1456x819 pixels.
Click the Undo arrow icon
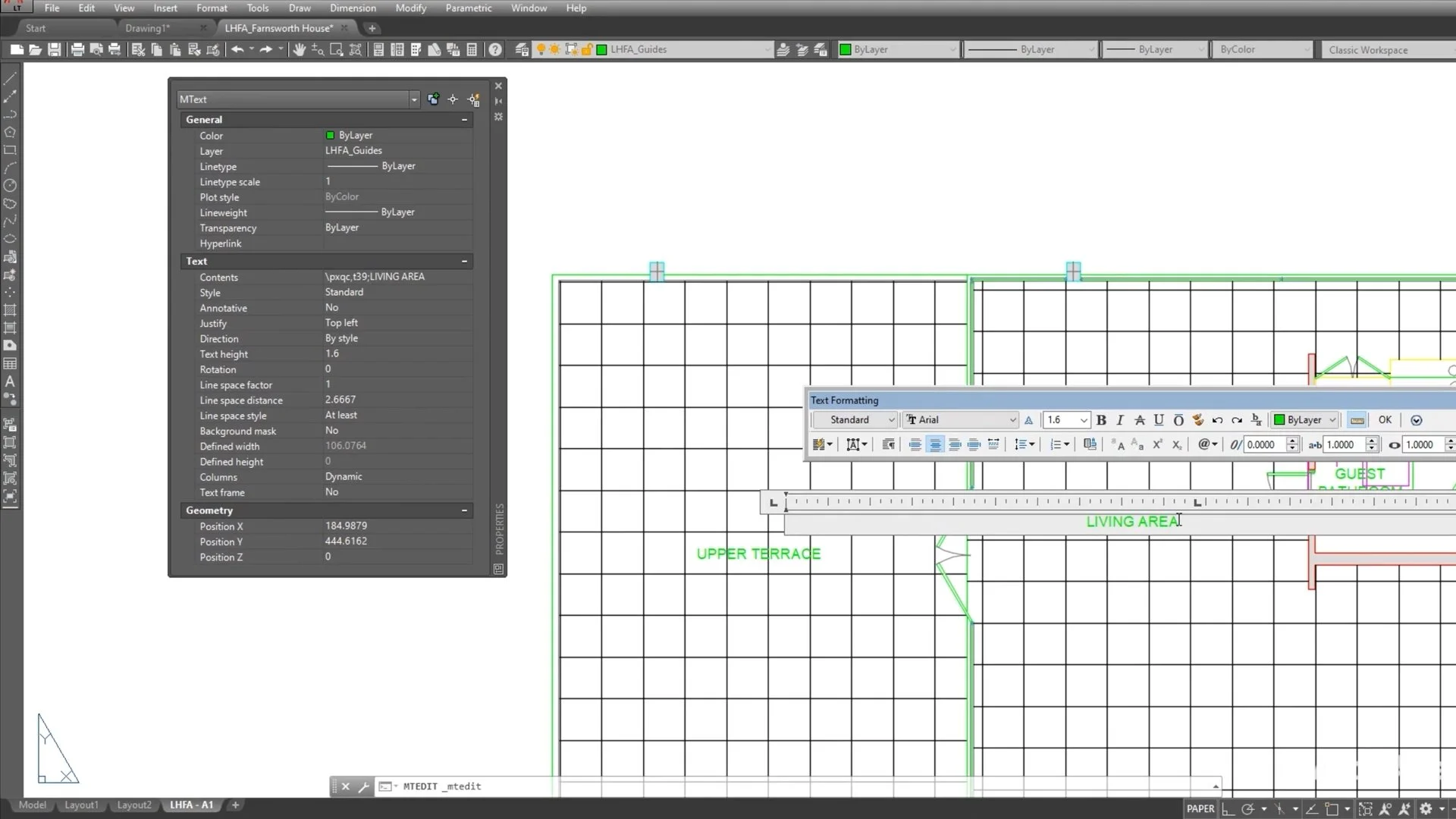tap(238, 50)
